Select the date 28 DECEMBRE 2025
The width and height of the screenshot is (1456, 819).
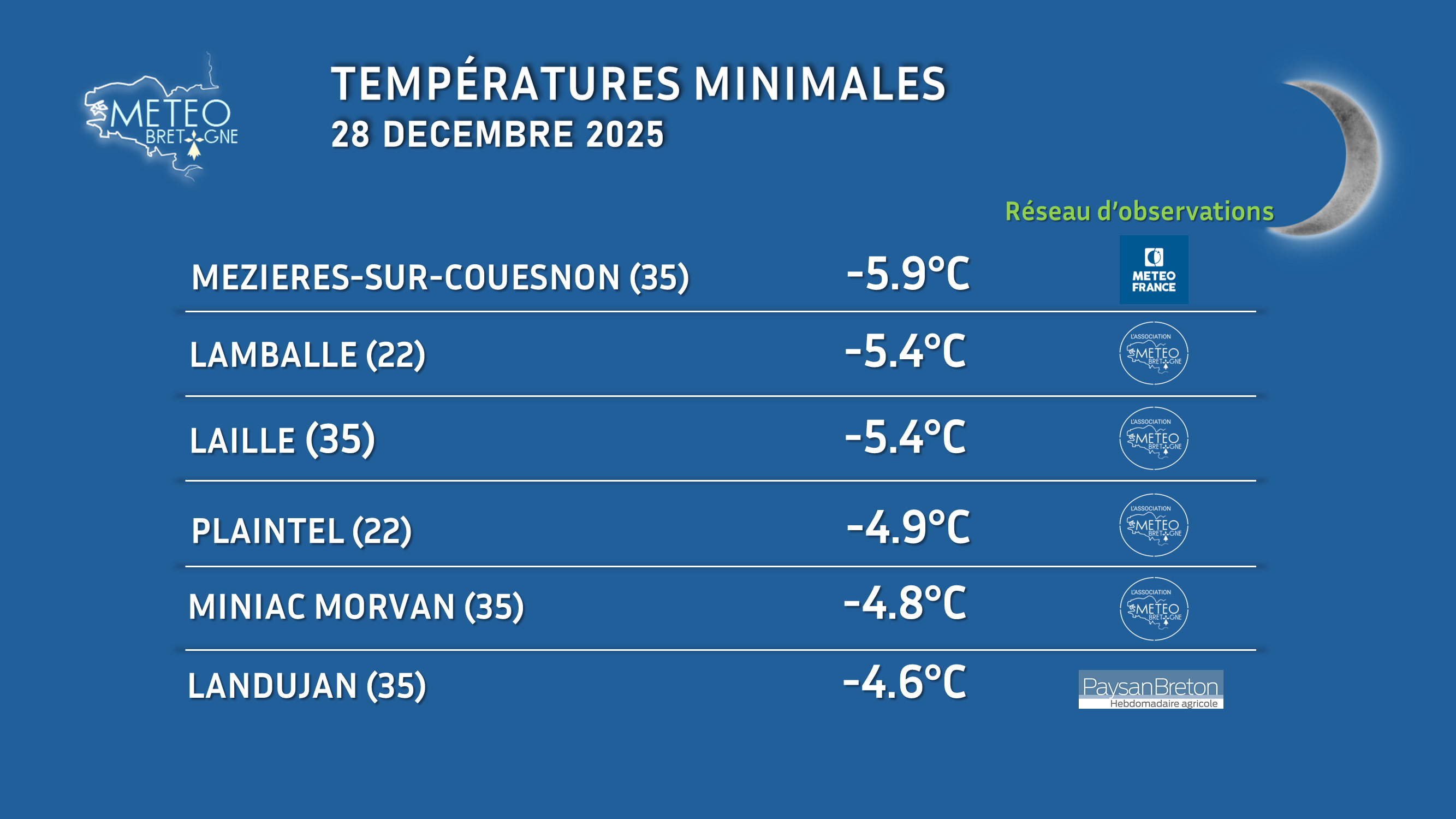(497, 134)
